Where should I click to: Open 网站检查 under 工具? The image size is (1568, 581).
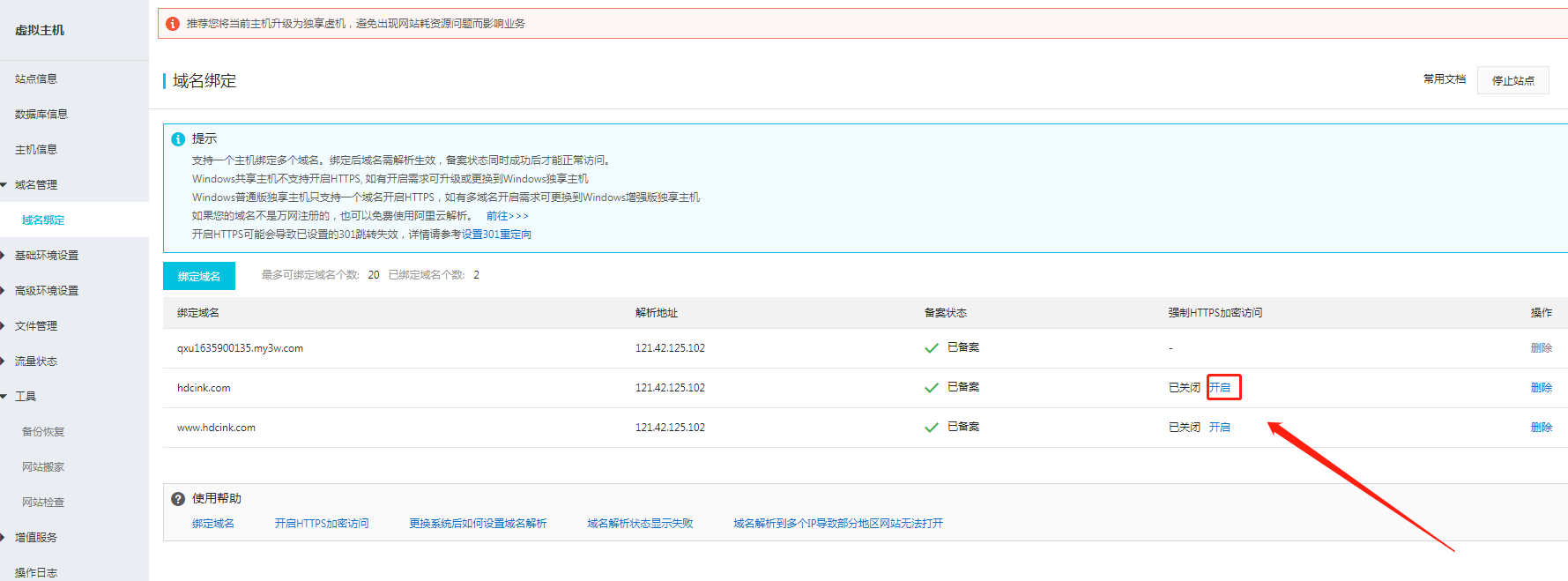point(43,503)
